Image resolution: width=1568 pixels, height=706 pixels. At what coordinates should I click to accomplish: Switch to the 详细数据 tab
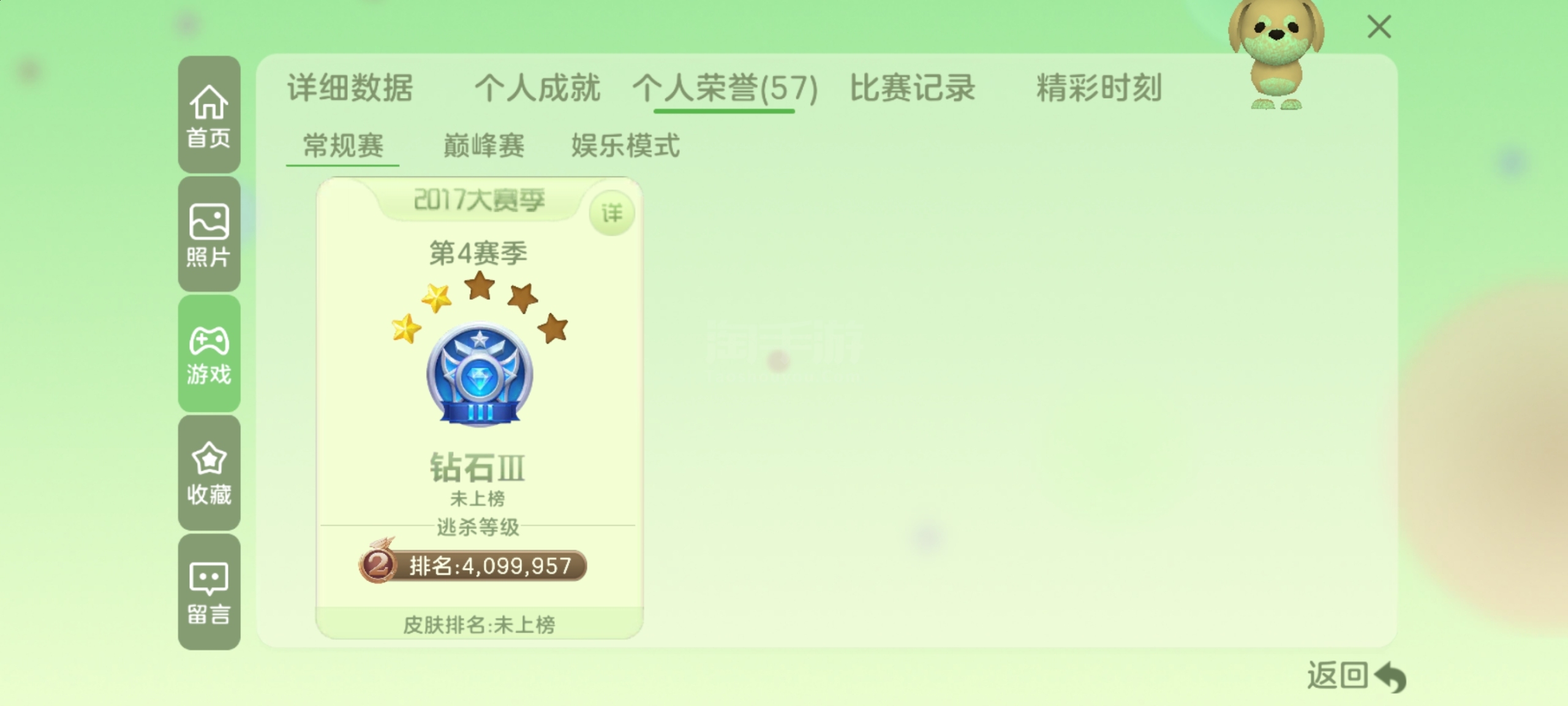[x=350, y=88]
